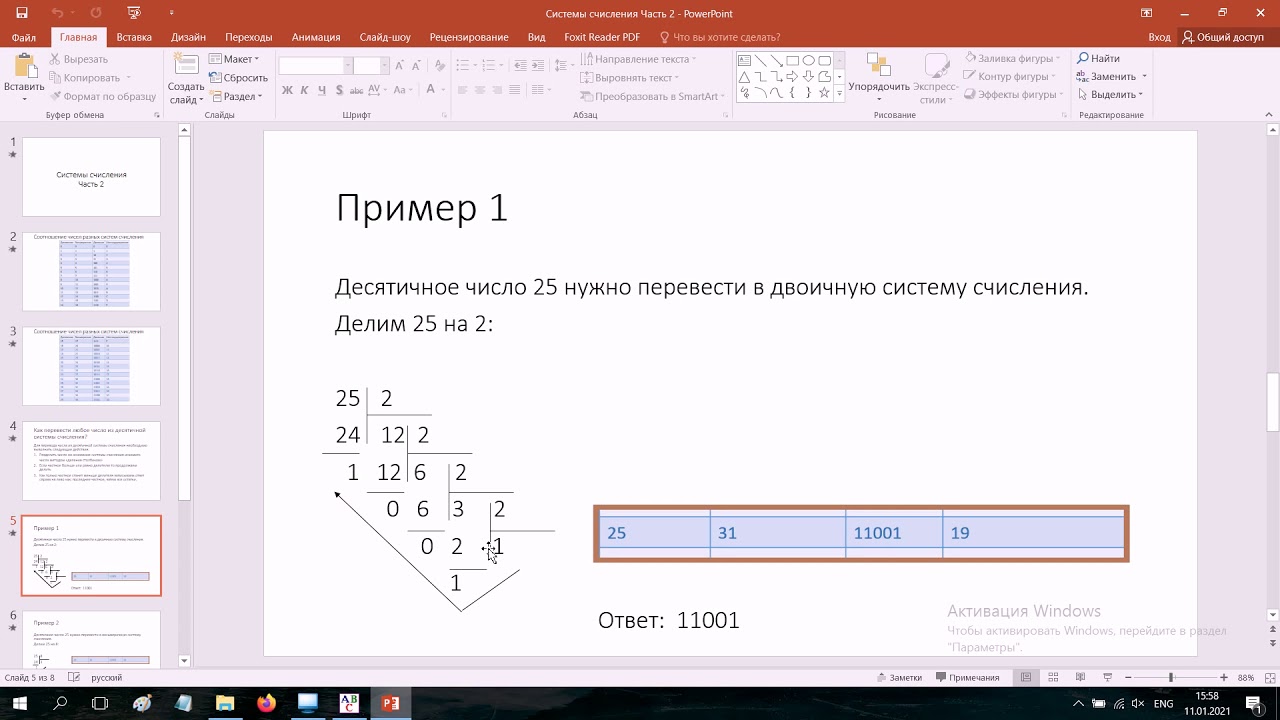Select slide 2 thumbnail
This screenshot has height=720, width=1280.
[x=91, y=271]
